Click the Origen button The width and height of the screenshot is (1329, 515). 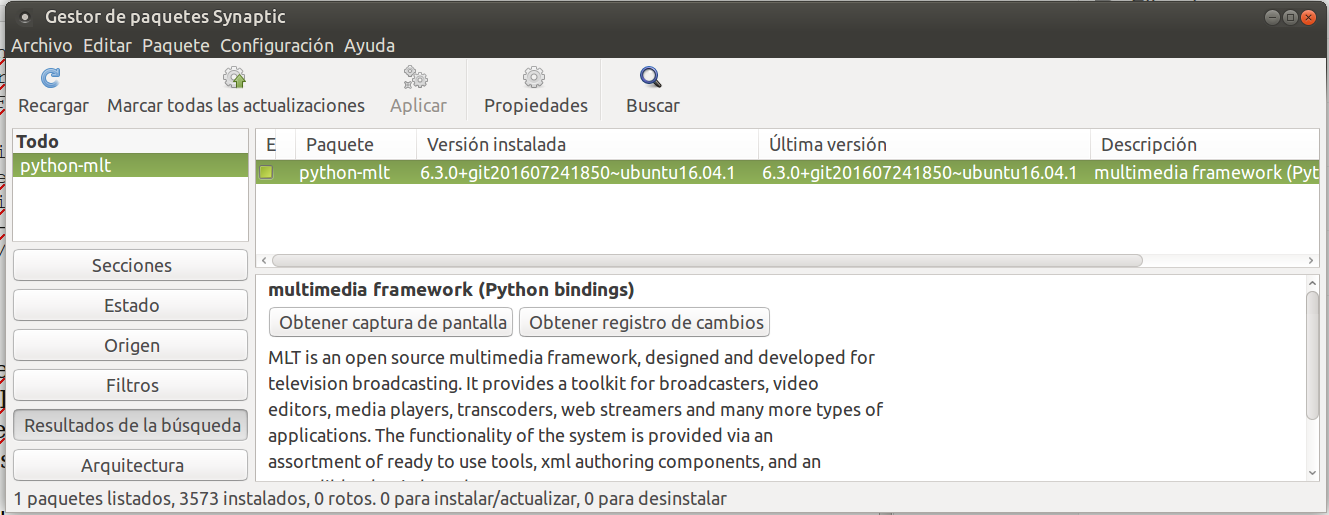click(131, 345)
